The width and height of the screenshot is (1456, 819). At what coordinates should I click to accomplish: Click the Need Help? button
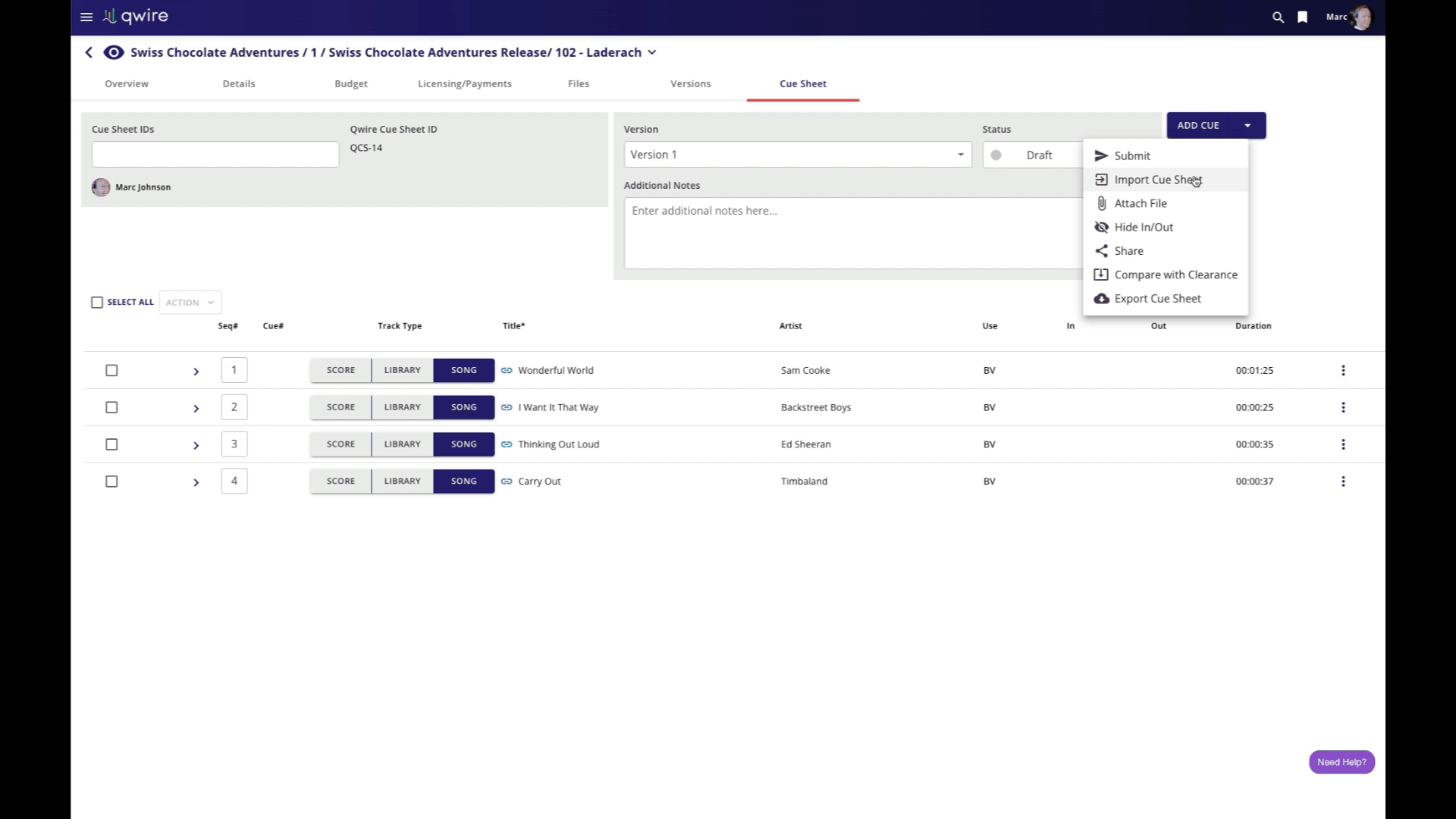tap(1341, 762)
